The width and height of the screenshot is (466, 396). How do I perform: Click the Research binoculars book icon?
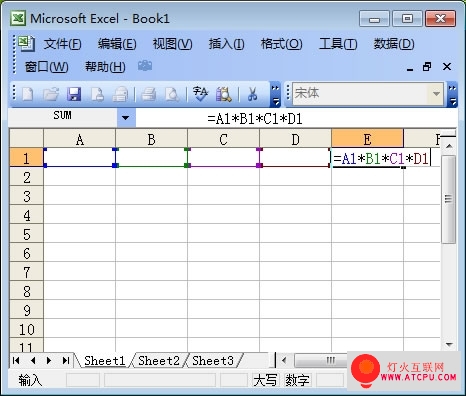tap(224, 94)
